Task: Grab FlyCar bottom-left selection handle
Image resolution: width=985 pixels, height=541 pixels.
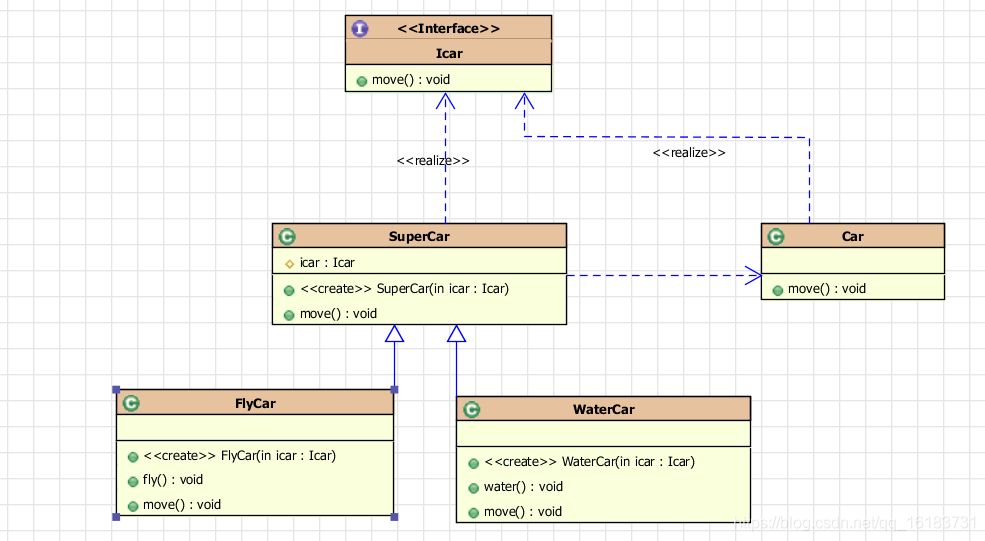Action: [x=116, y=517]
